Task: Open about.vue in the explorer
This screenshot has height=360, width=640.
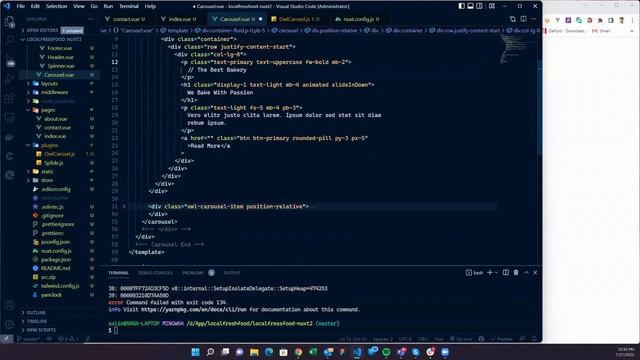Action: point(56,119)
